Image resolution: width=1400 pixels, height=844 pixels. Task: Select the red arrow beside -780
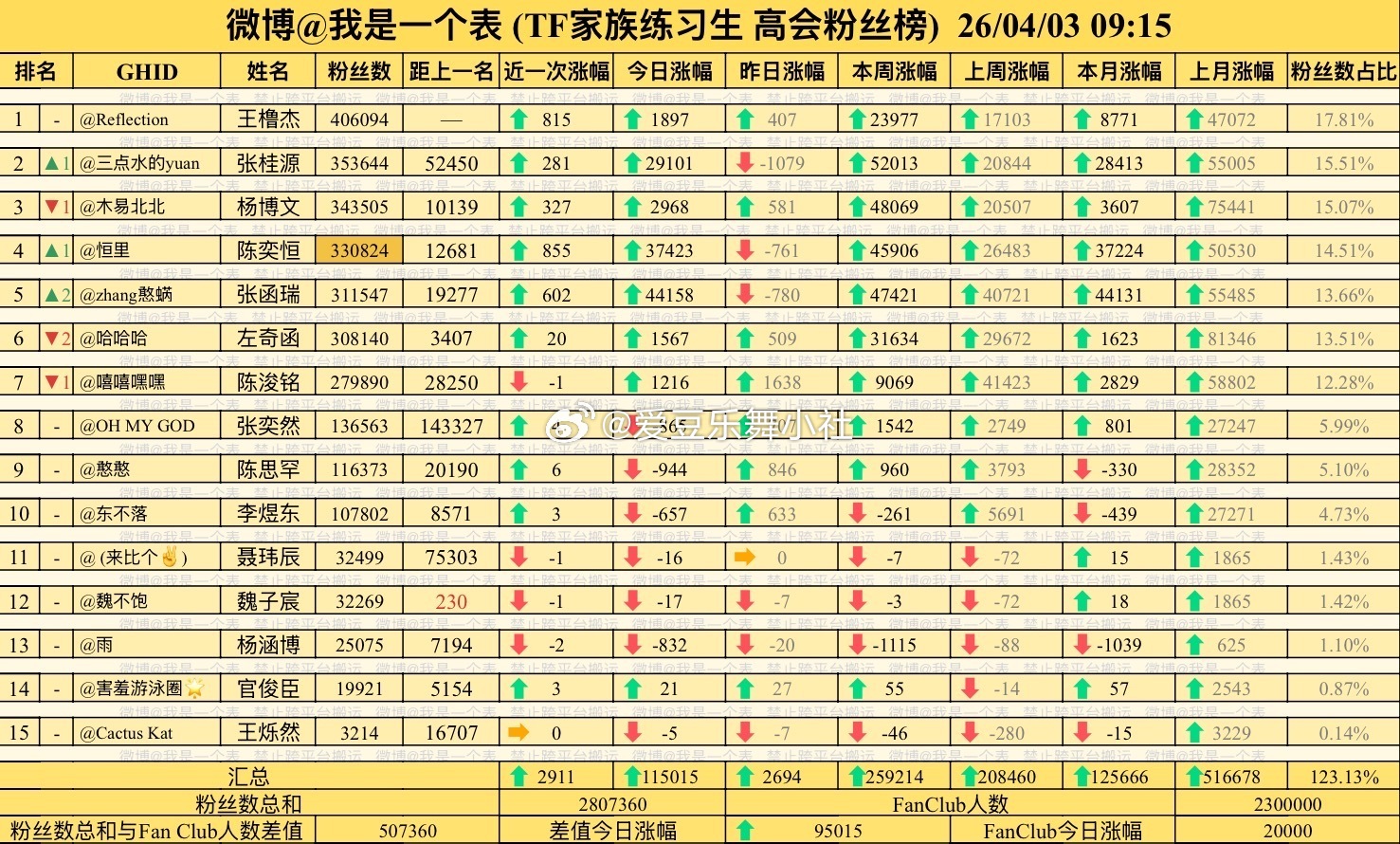pyautogui.click(x=745, y=294)
